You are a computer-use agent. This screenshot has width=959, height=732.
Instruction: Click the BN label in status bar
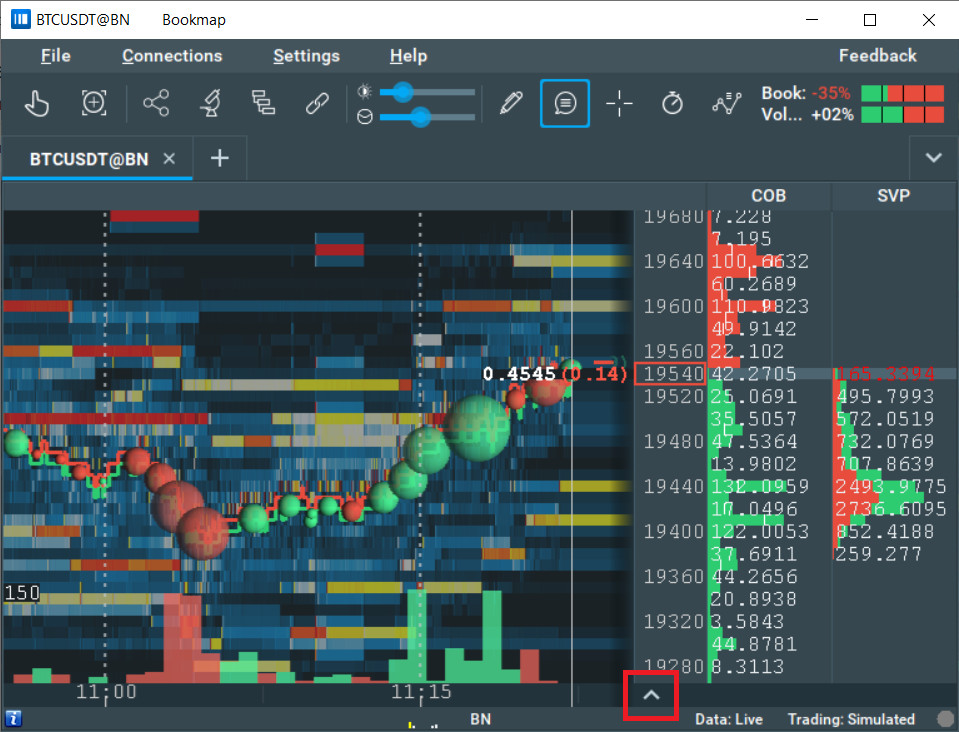480,719
